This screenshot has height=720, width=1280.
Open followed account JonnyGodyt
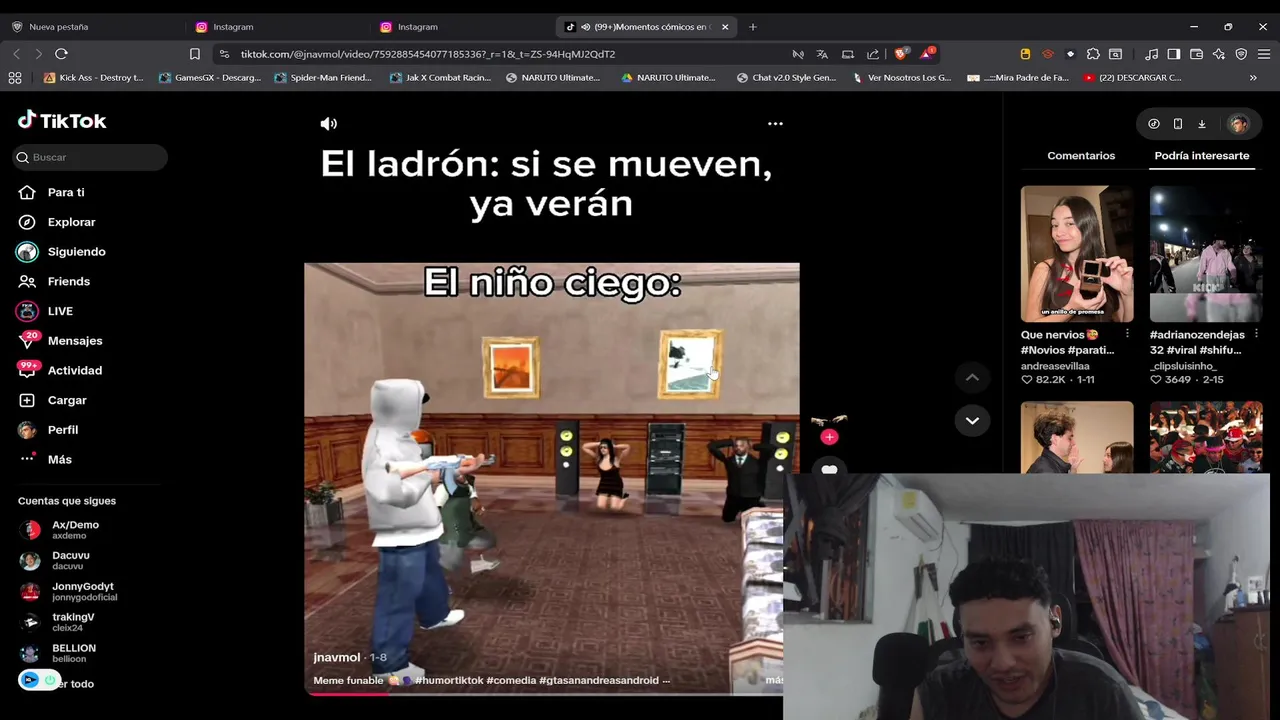(69, 592)
